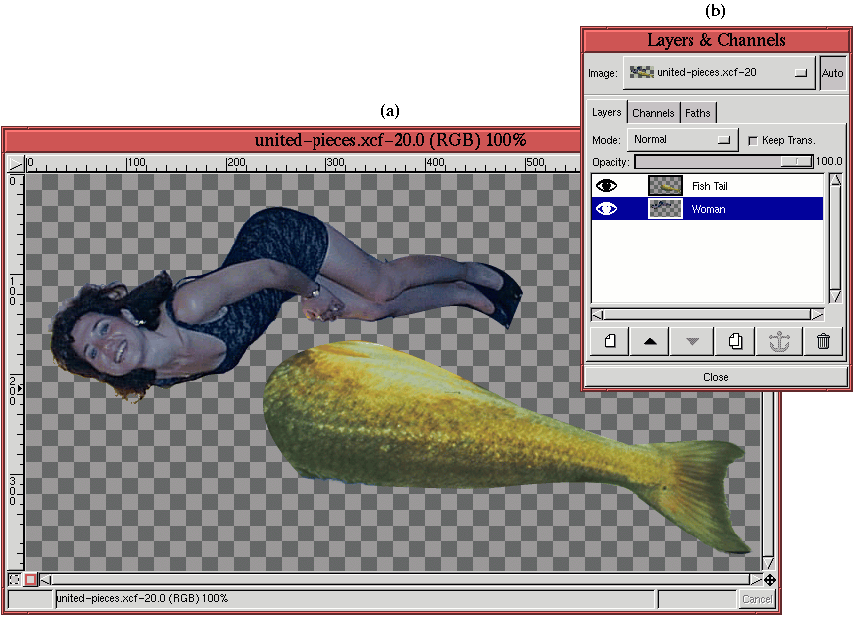Click the Close button in Layers dialog

tap(715, 377)
